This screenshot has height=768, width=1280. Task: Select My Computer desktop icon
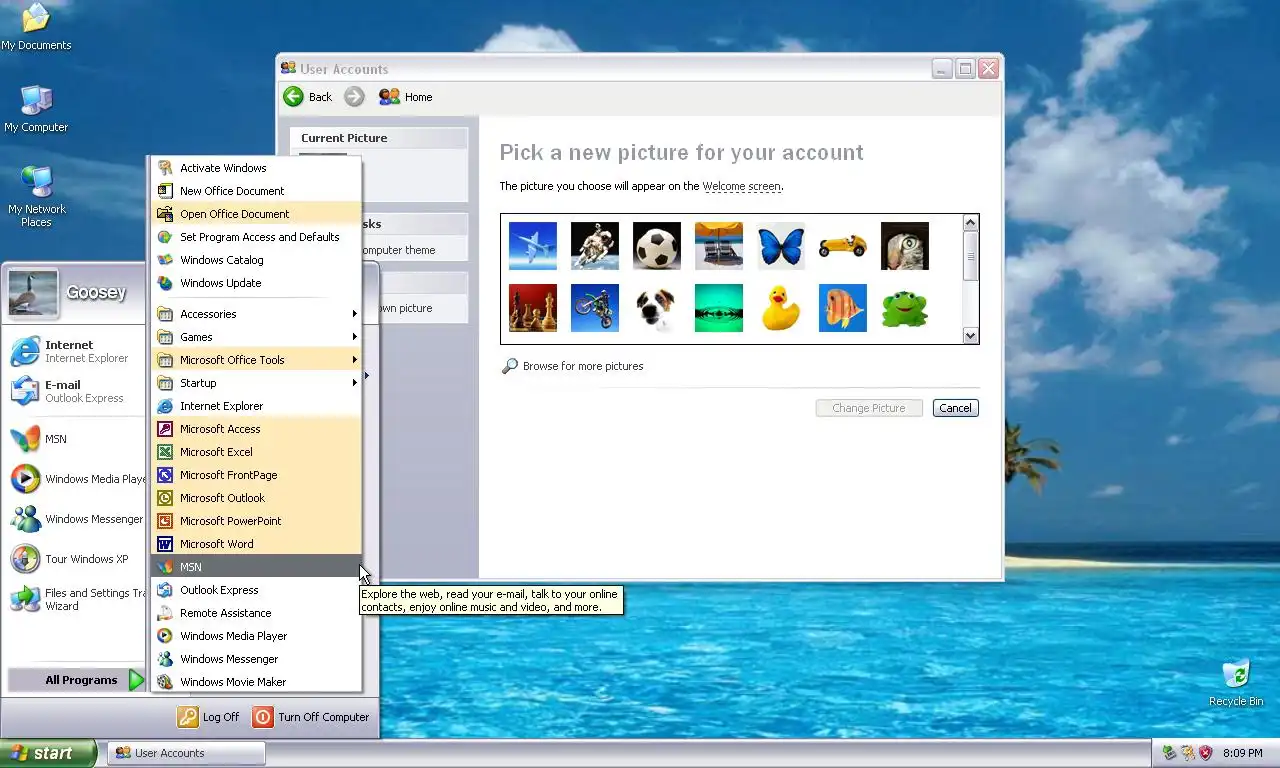coord(36,108)
